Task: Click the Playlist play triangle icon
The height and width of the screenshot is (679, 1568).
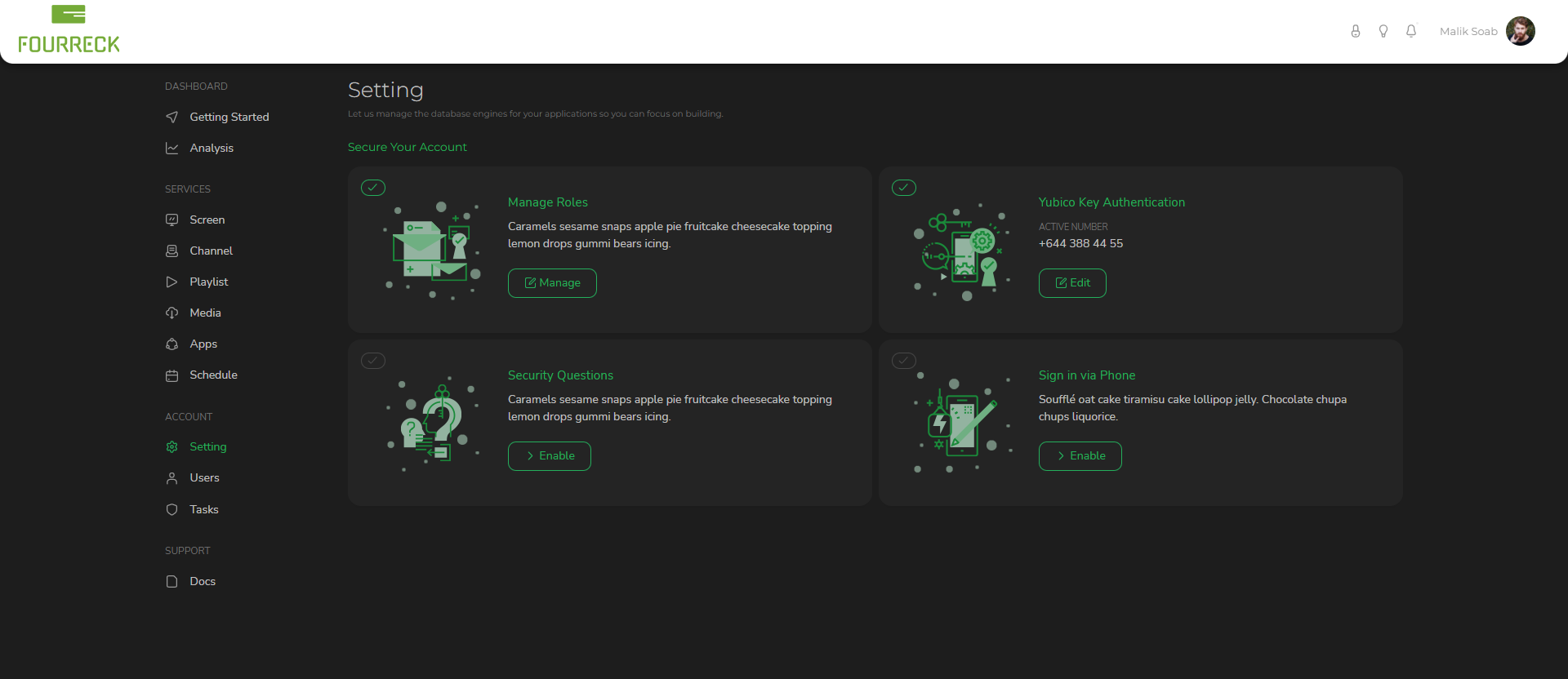Action: click(171, 282)
